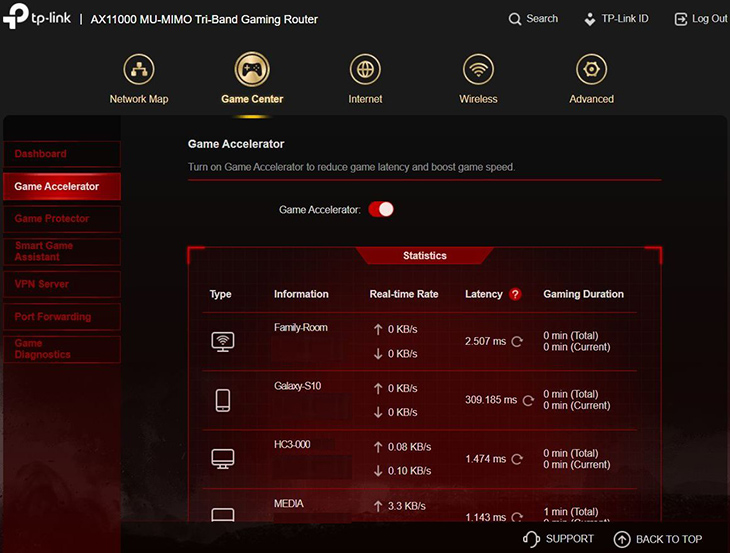This screenshot has height=553, width=730.
Task: Click the 0.08 KB/s upload rate
Action: tap(409, 447)
